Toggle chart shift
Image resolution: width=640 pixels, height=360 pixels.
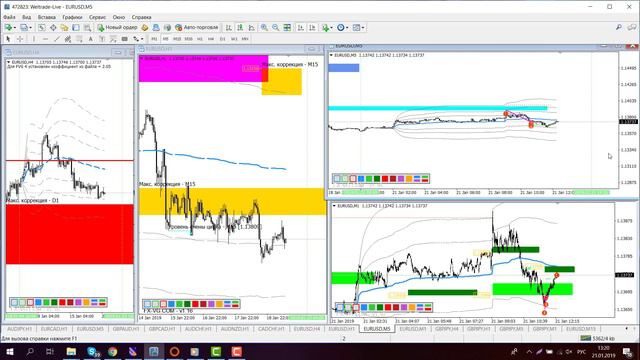coord(312,28)
